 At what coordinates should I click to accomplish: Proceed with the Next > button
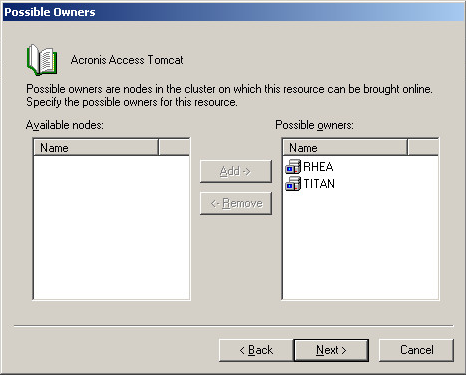pos(331,350)
